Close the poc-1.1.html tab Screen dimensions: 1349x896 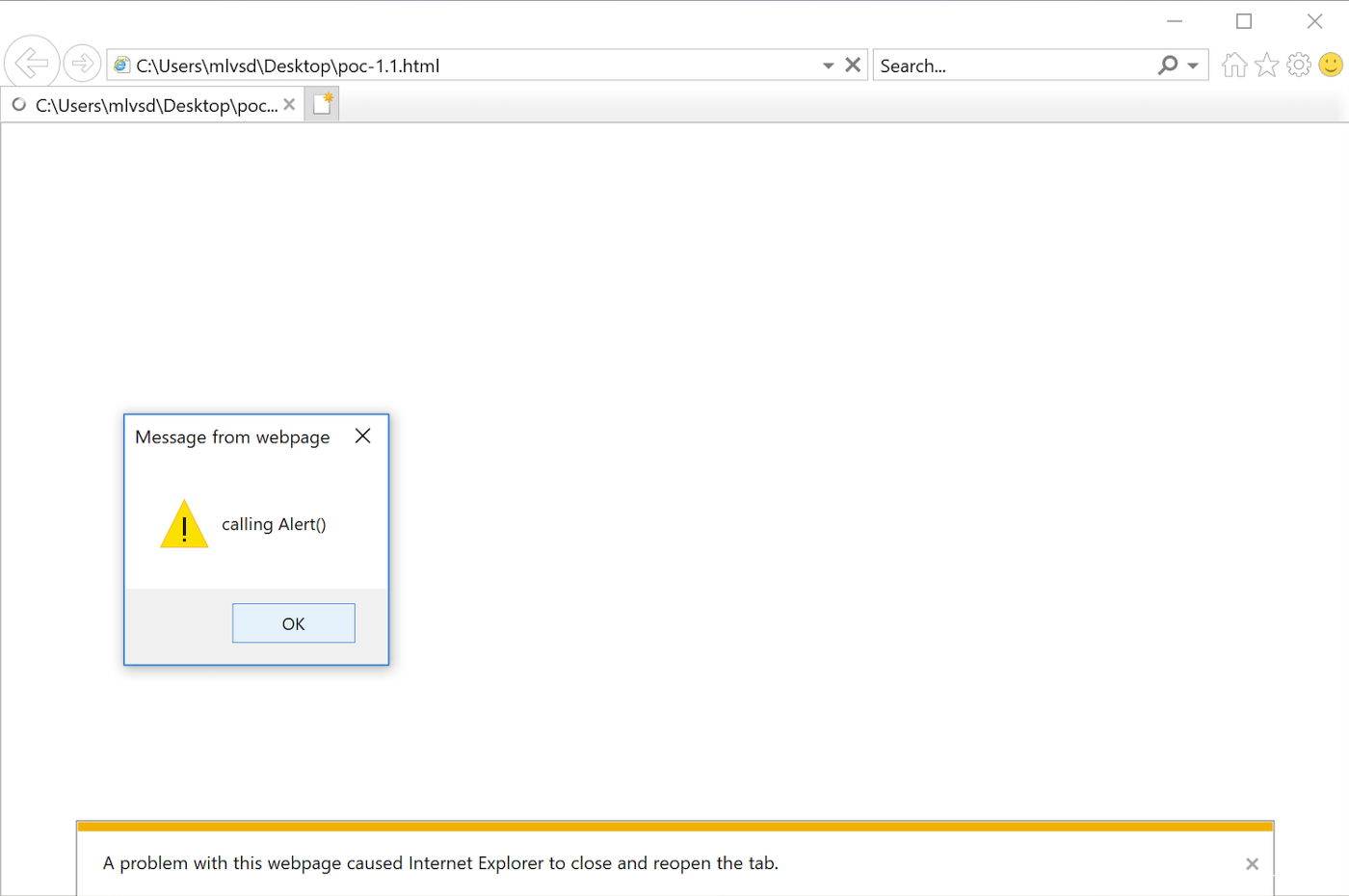click(x=289, y=105)
